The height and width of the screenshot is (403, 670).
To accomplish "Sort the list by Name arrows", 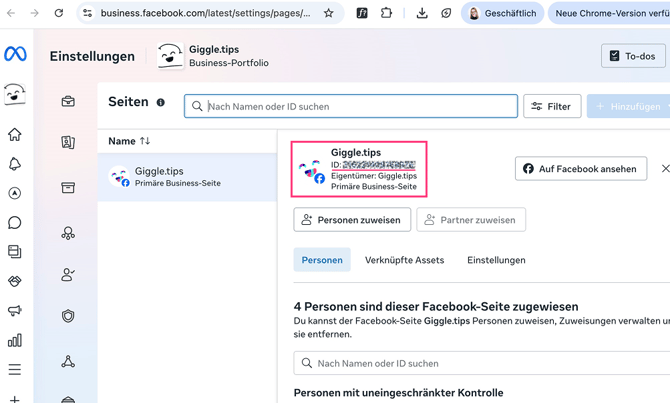I will pos(145,141).
